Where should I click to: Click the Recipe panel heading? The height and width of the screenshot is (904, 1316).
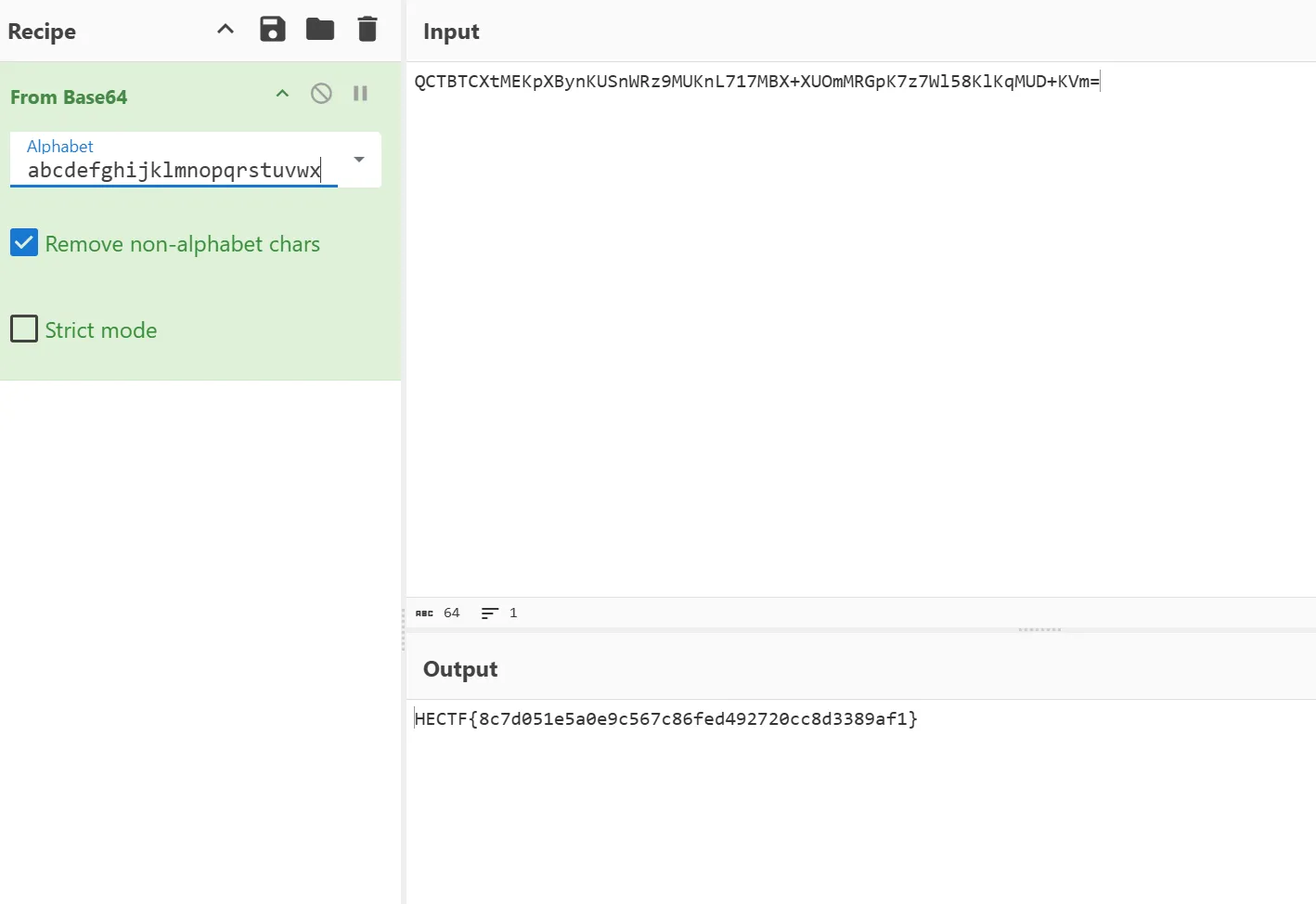(42, 32)
